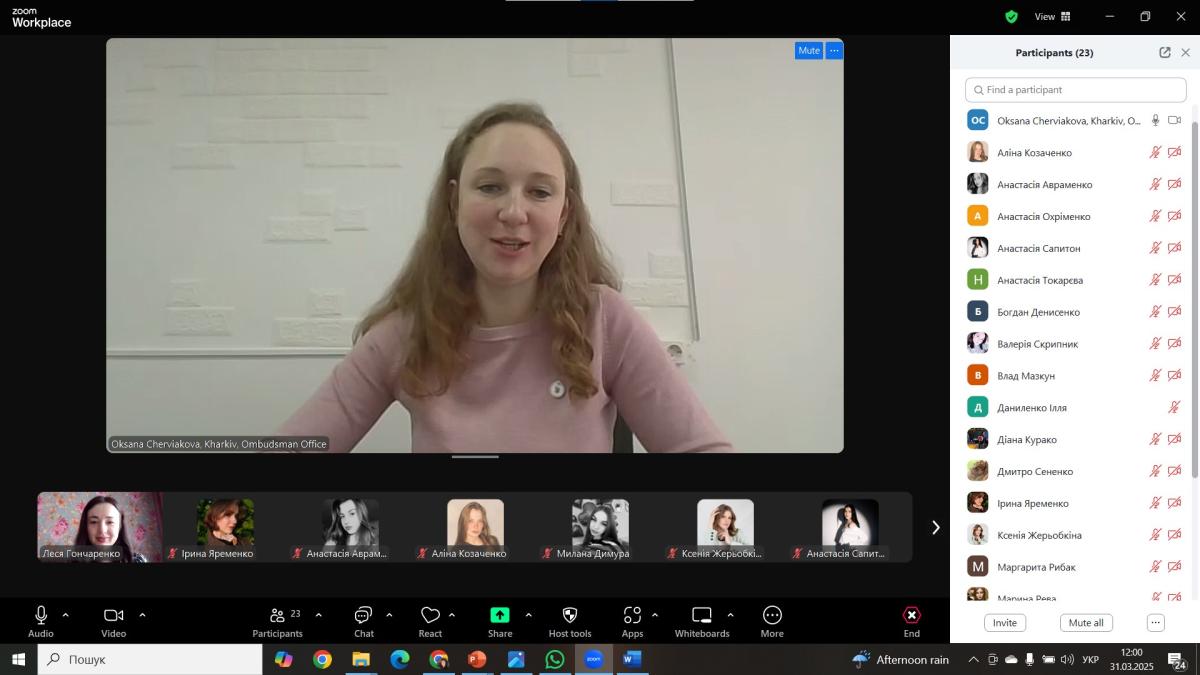The width and height of the screenshot is (1200, 675).
Task: Select Дмитро Сененко in participants list
Action: tap(1076, 471)
